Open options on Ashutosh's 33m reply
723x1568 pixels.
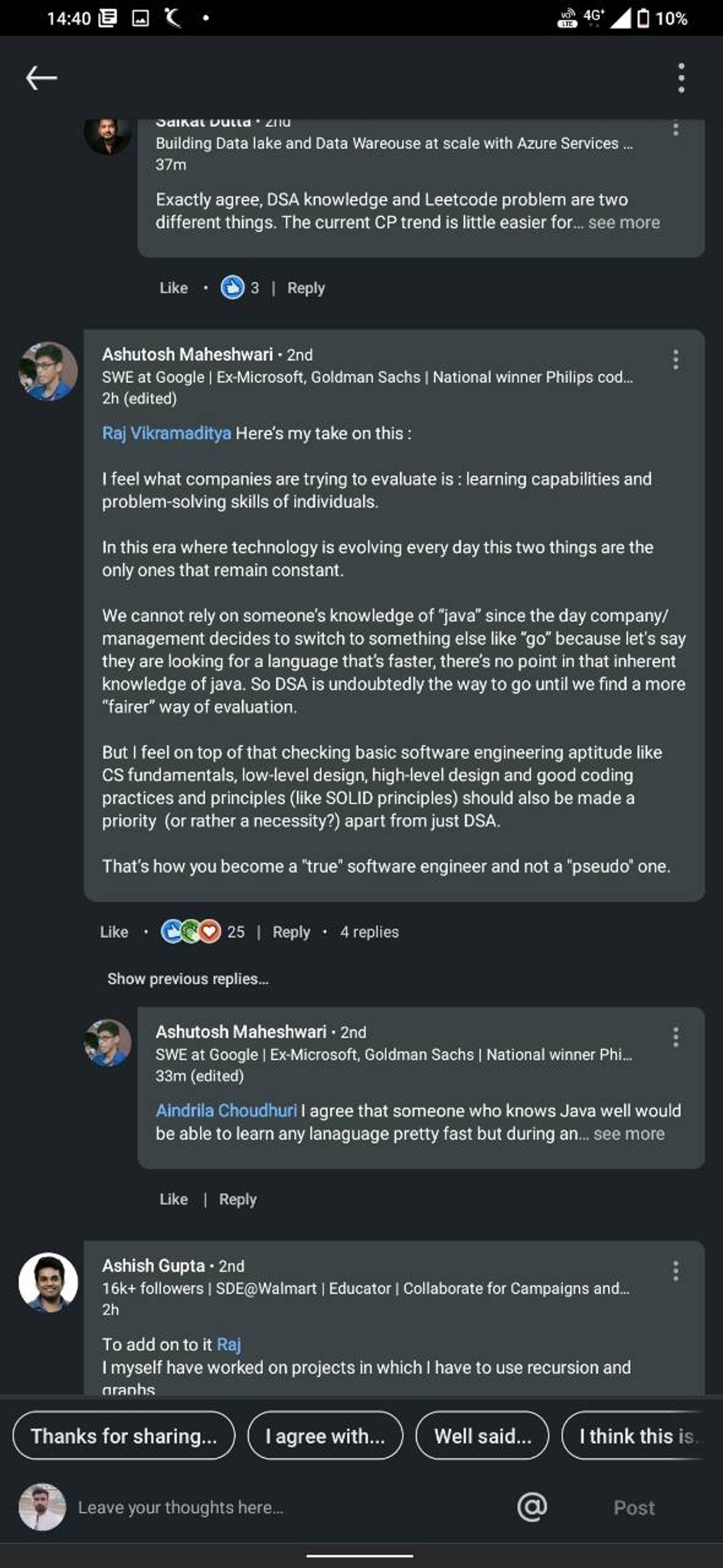click(x=676, y=1037)
